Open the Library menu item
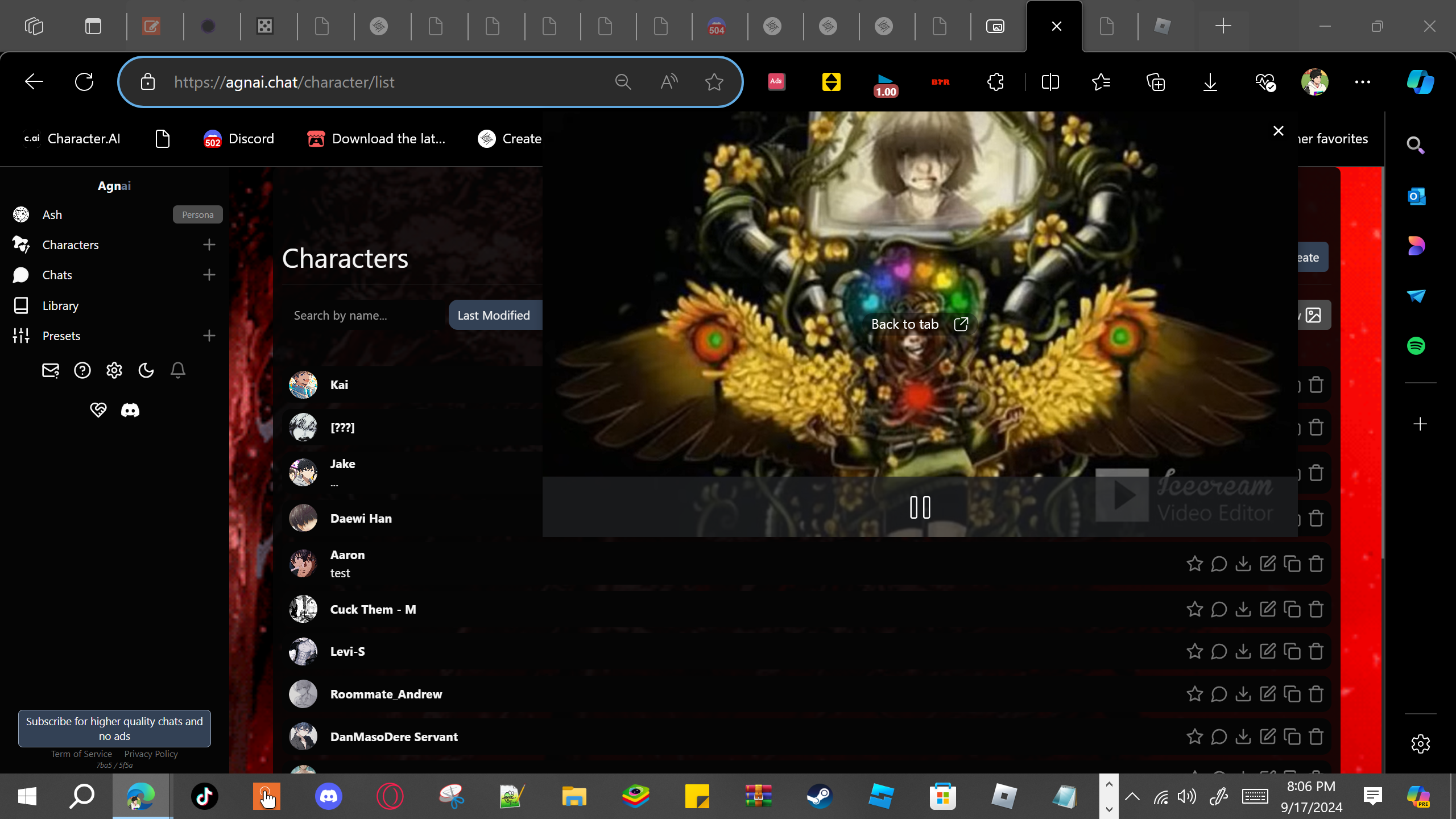This screenshot has height=819, width=1456. (60, 305)
